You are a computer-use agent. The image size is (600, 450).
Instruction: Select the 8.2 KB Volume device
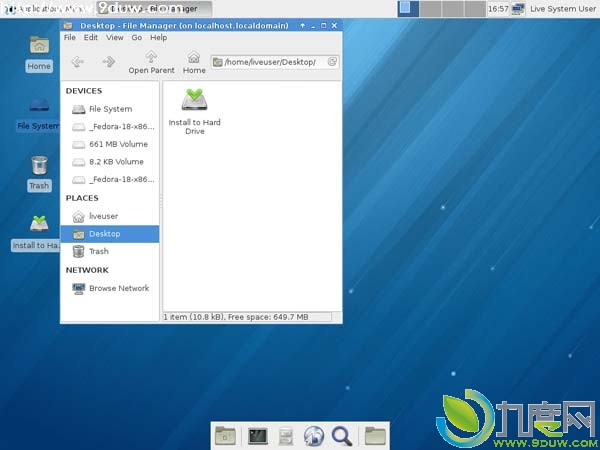point(115,162)
